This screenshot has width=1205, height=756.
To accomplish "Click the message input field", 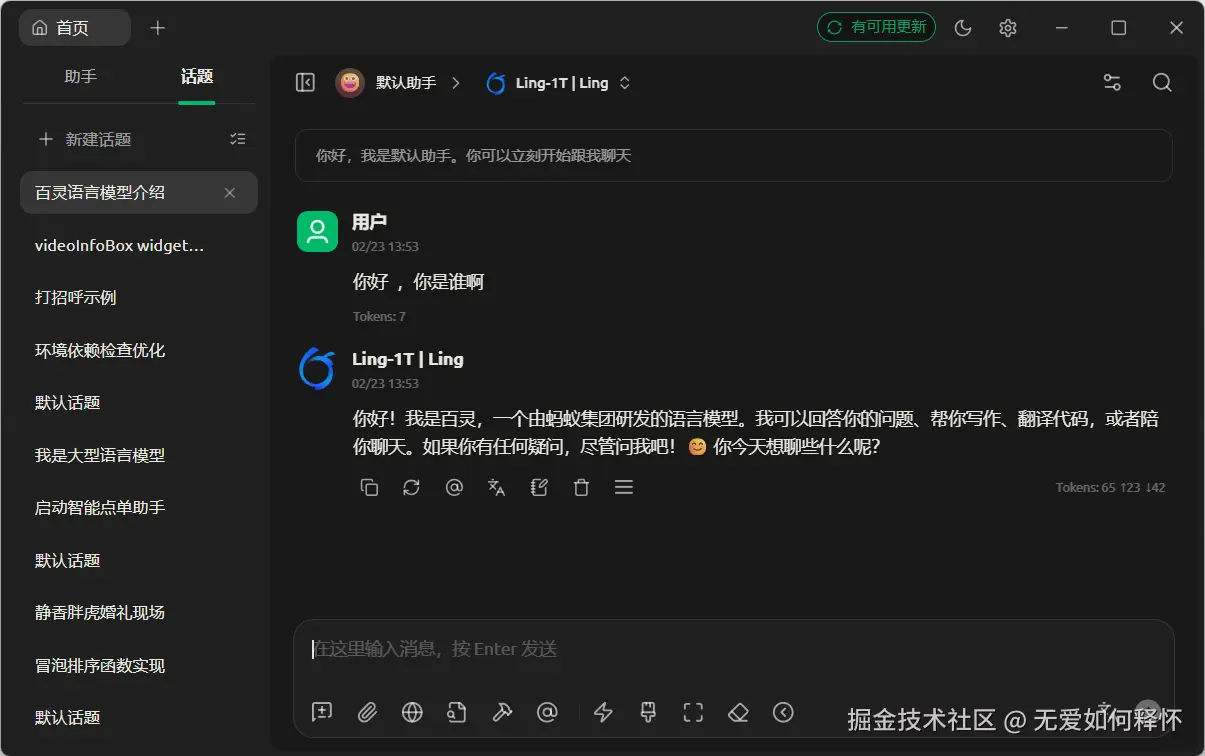I will coord(733,649).
